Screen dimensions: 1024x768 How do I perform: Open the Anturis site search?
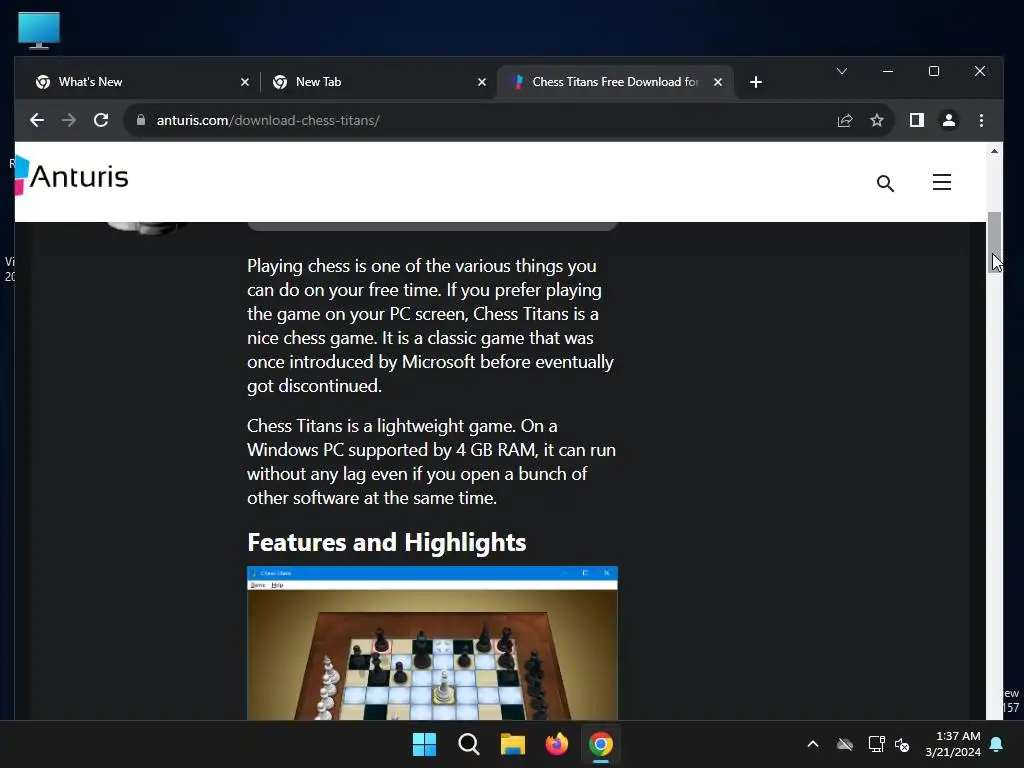point(885,184)
